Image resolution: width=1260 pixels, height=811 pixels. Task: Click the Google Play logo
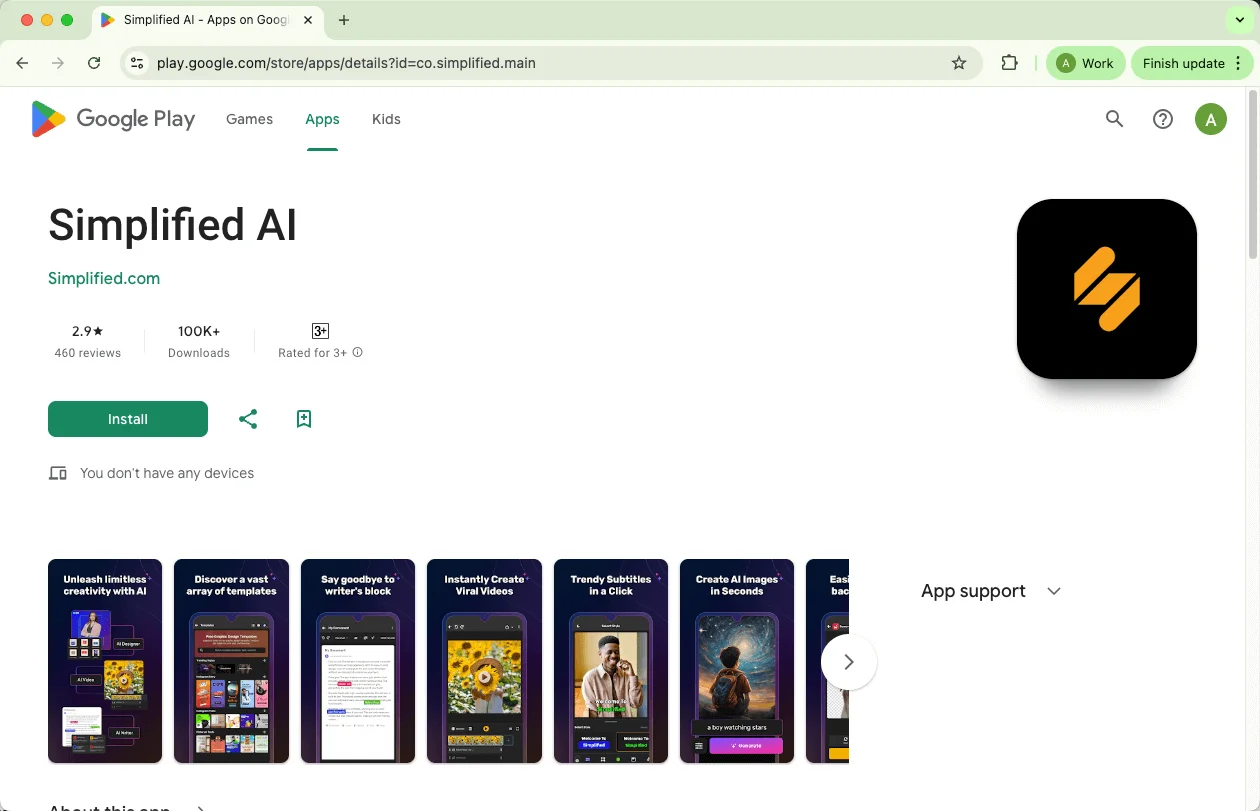113,119
